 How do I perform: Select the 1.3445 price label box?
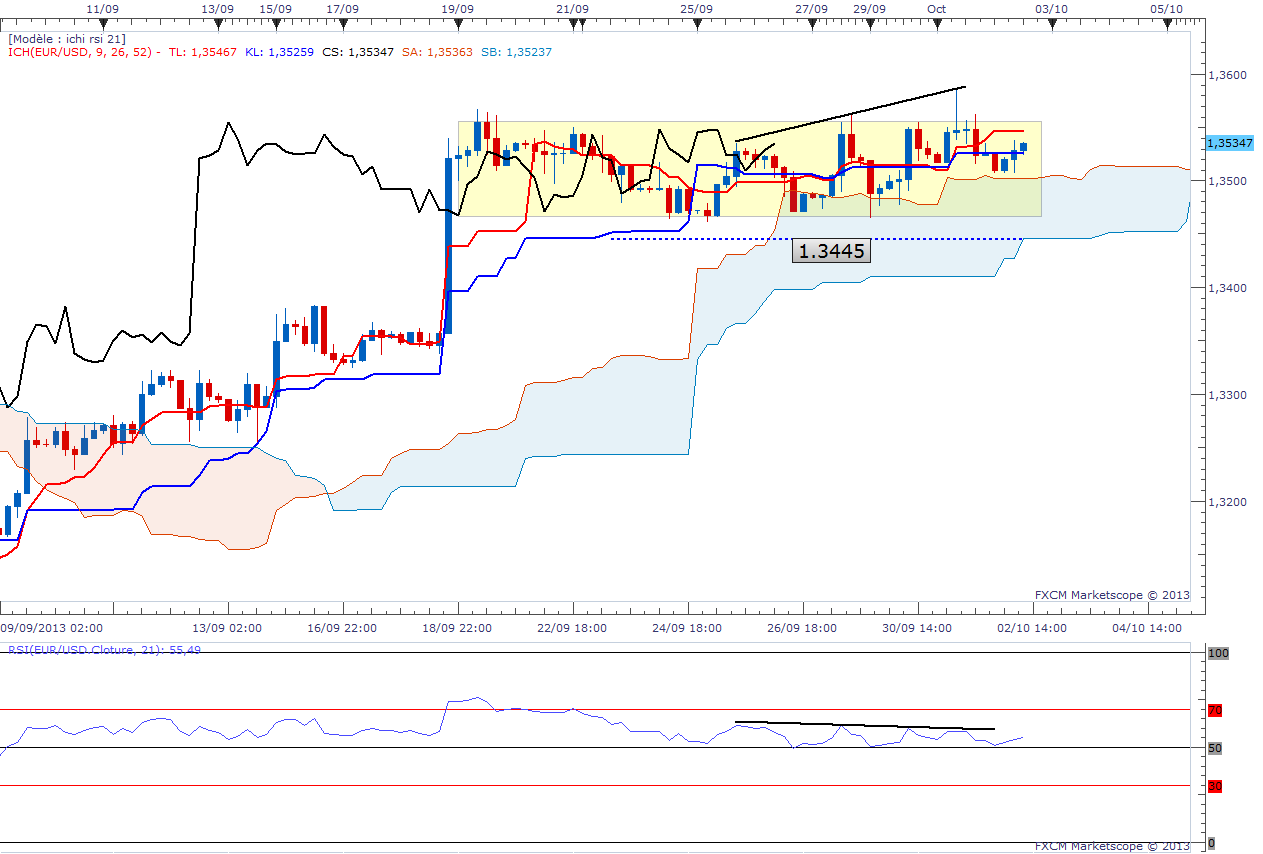click(x=831, y=251)
